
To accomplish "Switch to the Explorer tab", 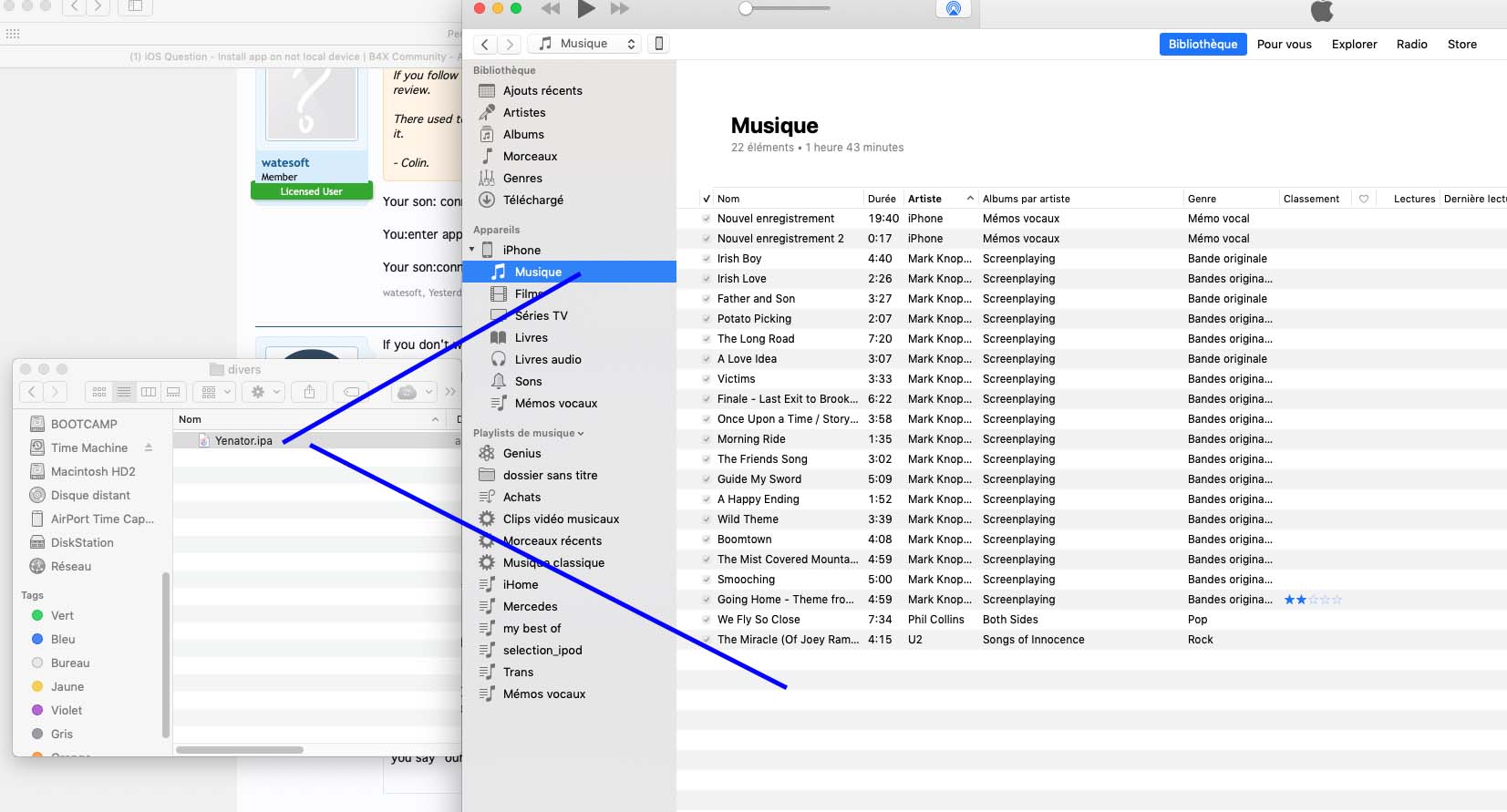I will pyautogui.click(x=1355, y=44).
